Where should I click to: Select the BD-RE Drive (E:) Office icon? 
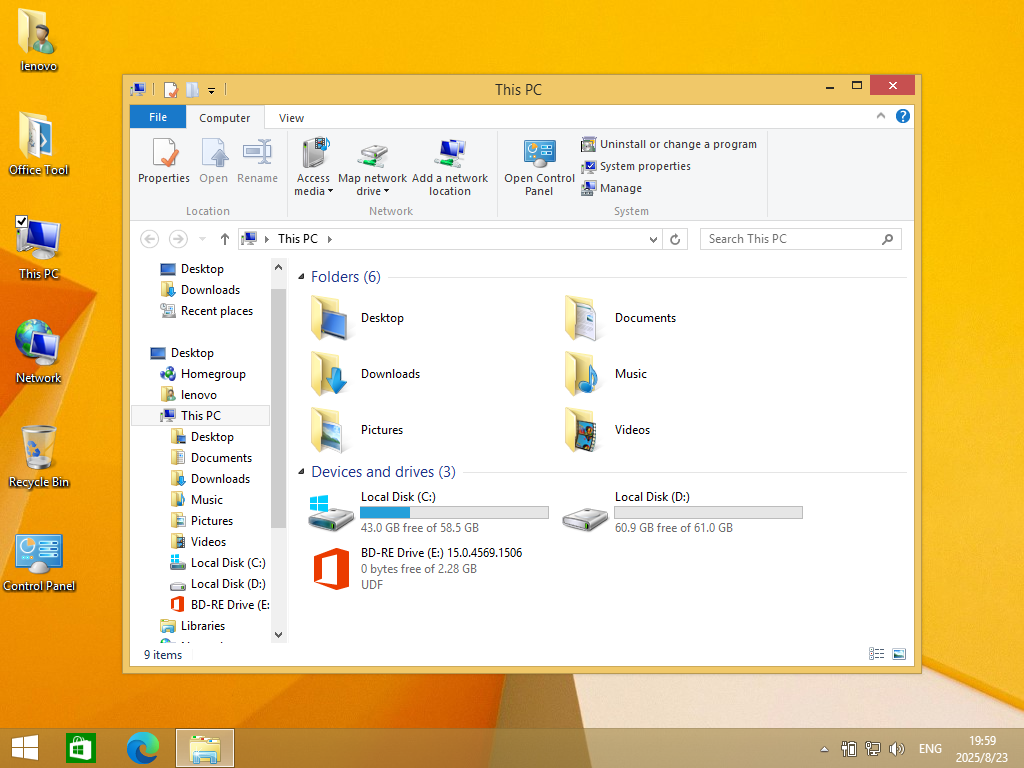331,567
